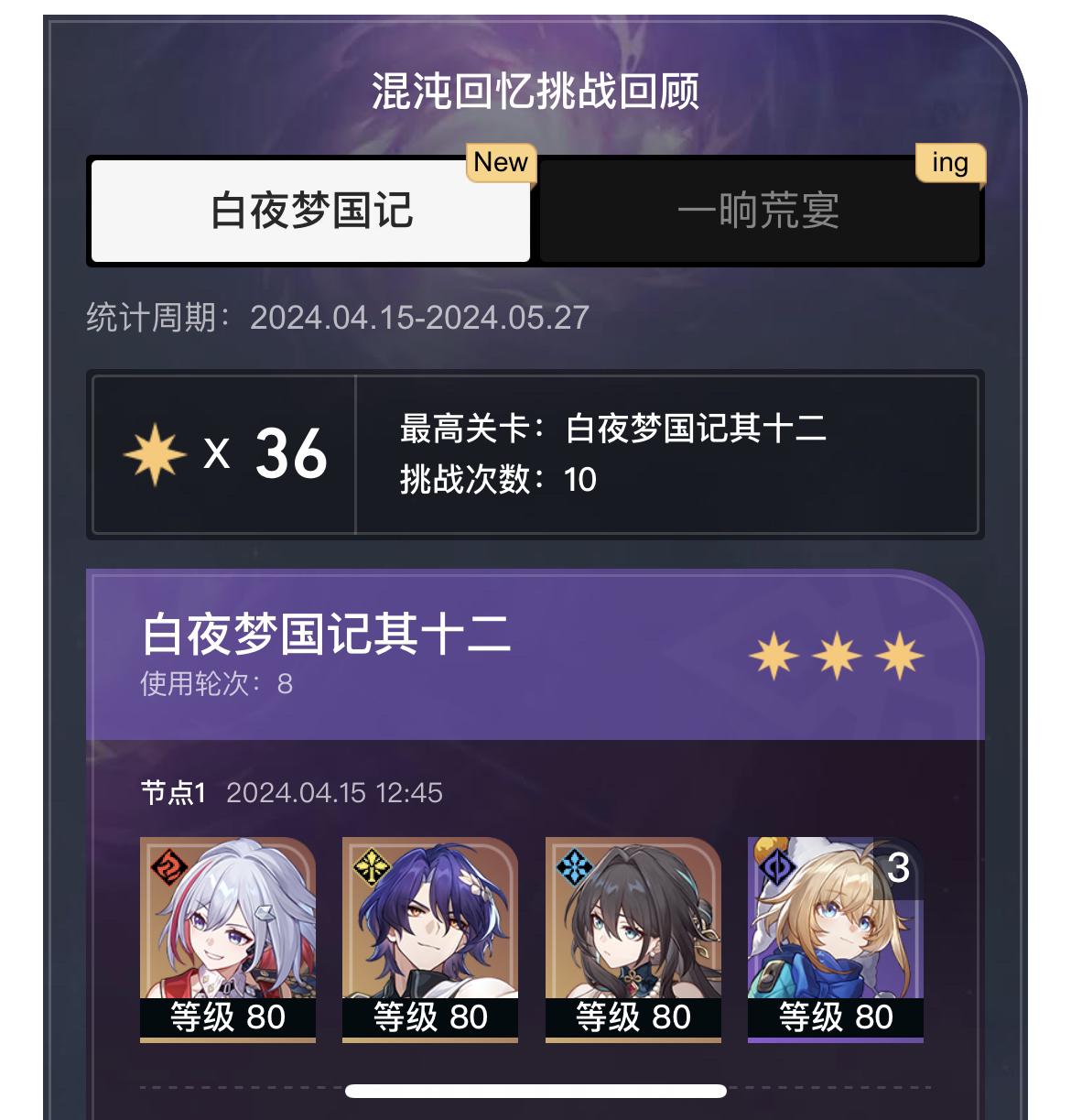Open the black-haired ice character portrait
Screen dimensions: 1071x1120
[x=633, y=939]
